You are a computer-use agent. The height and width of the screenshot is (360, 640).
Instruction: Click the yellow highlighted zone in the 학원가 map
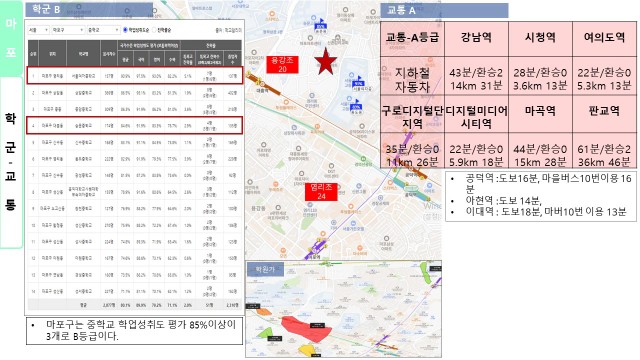pos(306,350)
